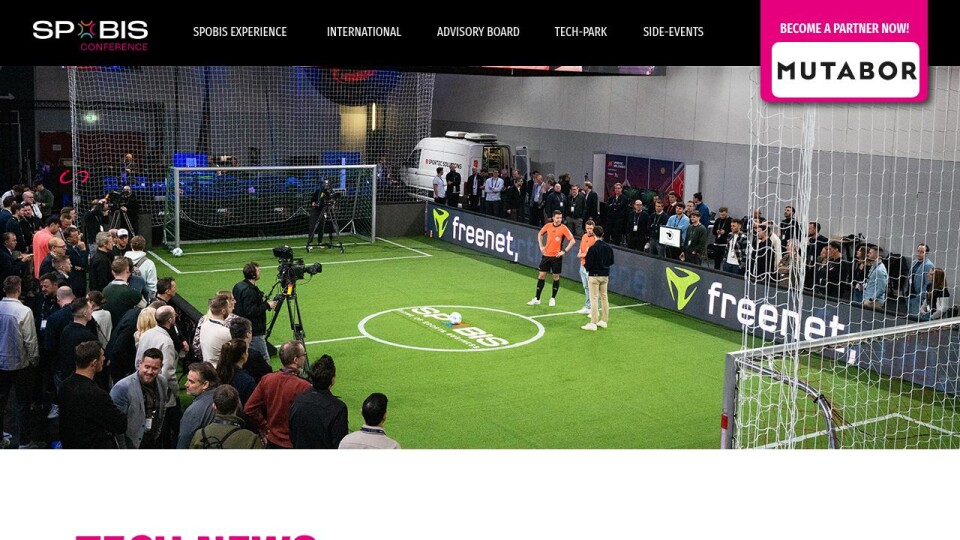
Task: Click the SPOBIS Conference logo
Action: click(x=90, y=36)
